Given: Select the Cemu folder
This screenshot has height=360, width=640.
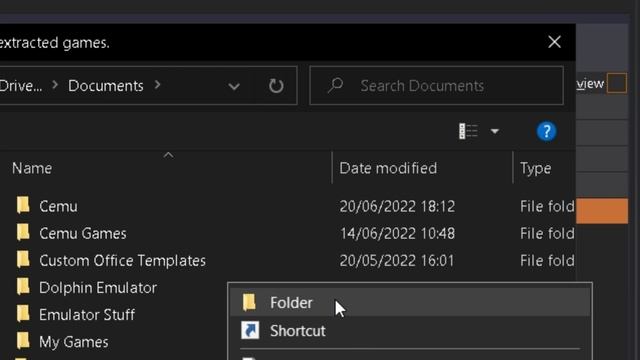Looking at the screenshot, I should click(58, 207).
